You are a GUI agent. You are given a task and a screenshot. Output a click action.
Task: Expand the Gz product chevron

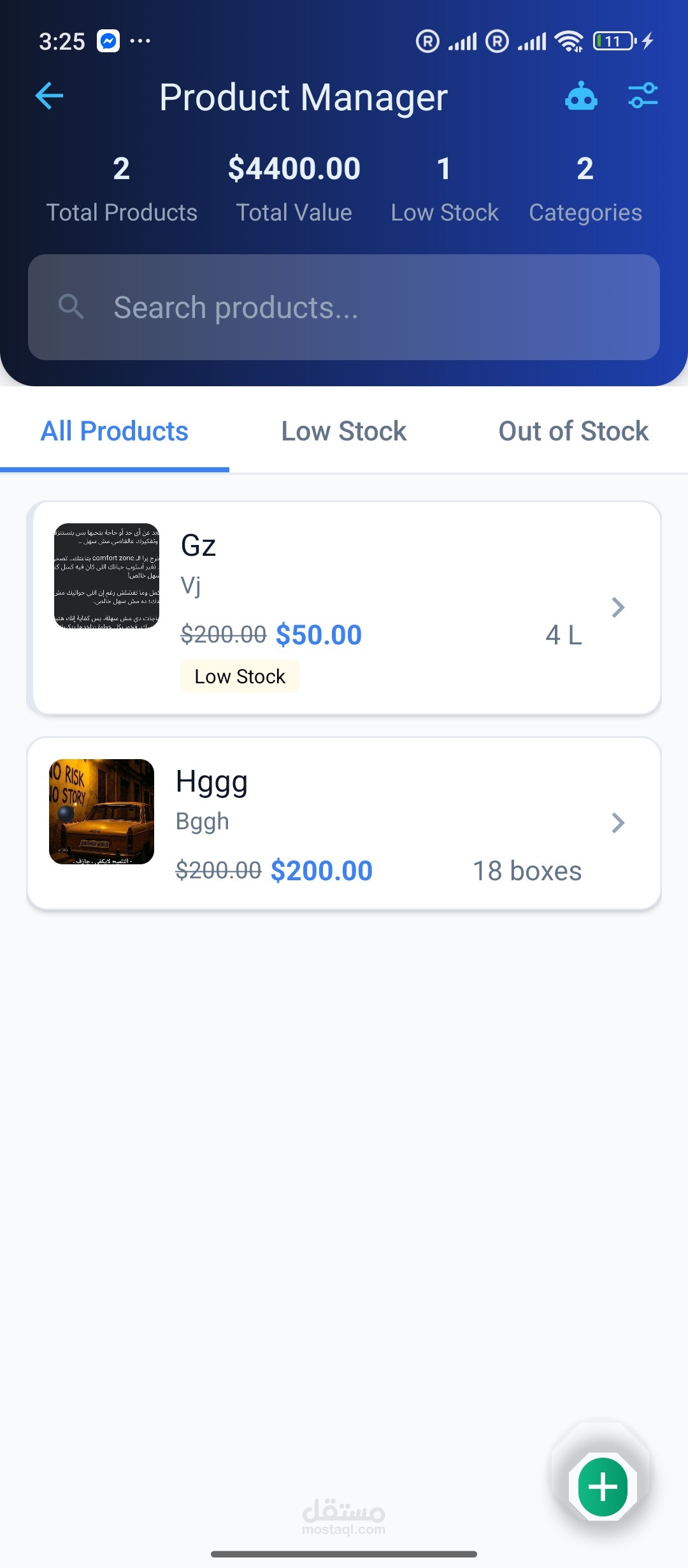[x=617, y=607]
